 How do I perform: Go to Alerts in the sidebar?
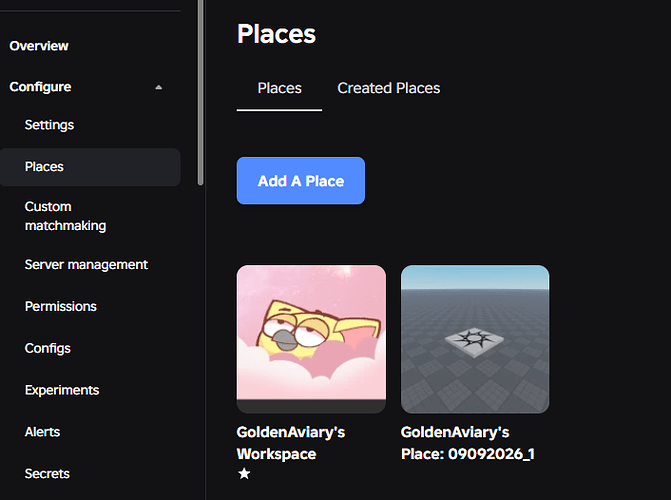[x=42, y=432]
